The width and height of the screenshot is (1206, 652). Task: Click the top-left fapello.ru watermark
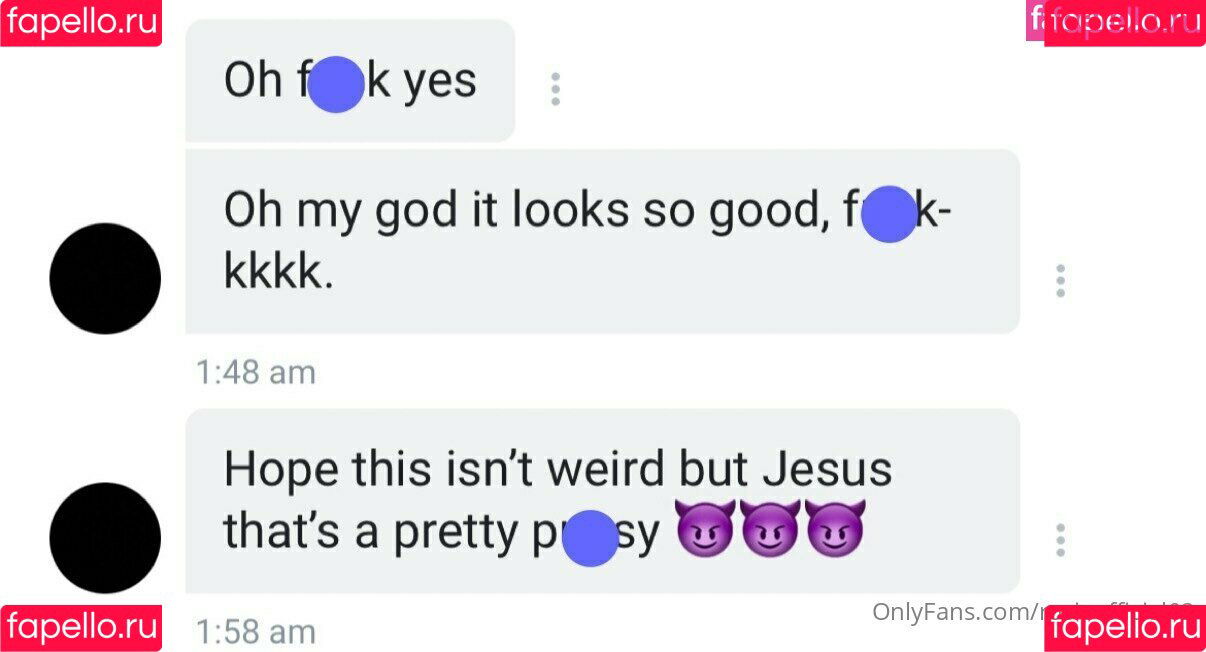(81, 22)
